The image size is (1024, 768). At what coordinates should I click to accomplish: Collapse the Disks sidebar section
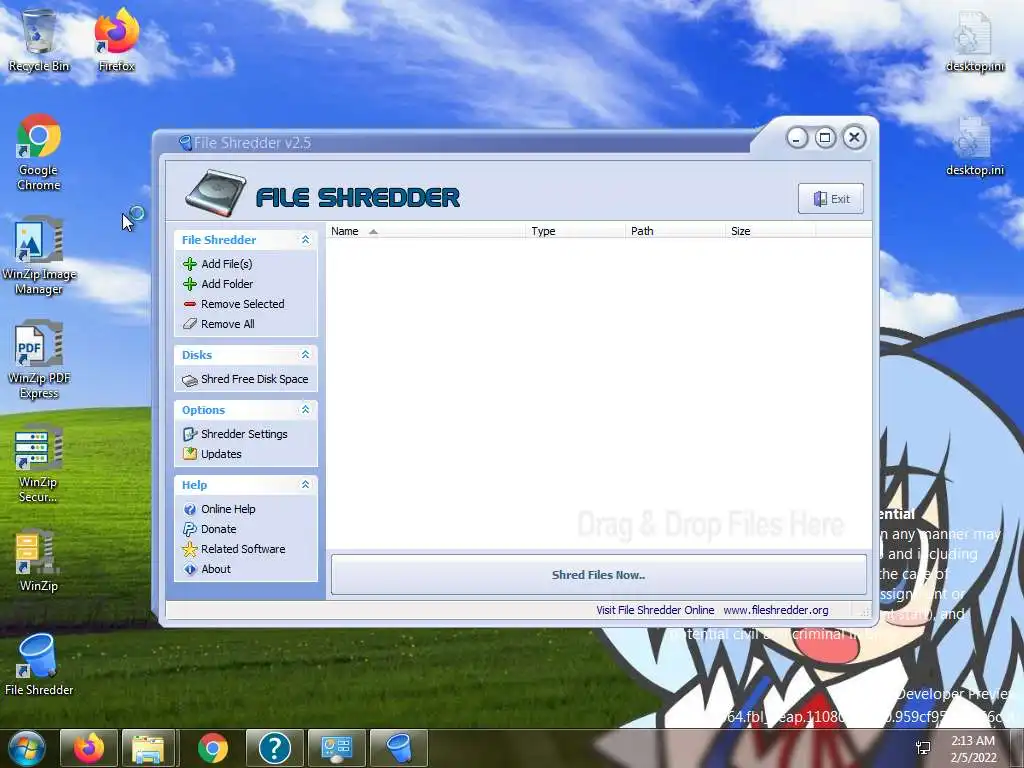(x=305, y=355)
